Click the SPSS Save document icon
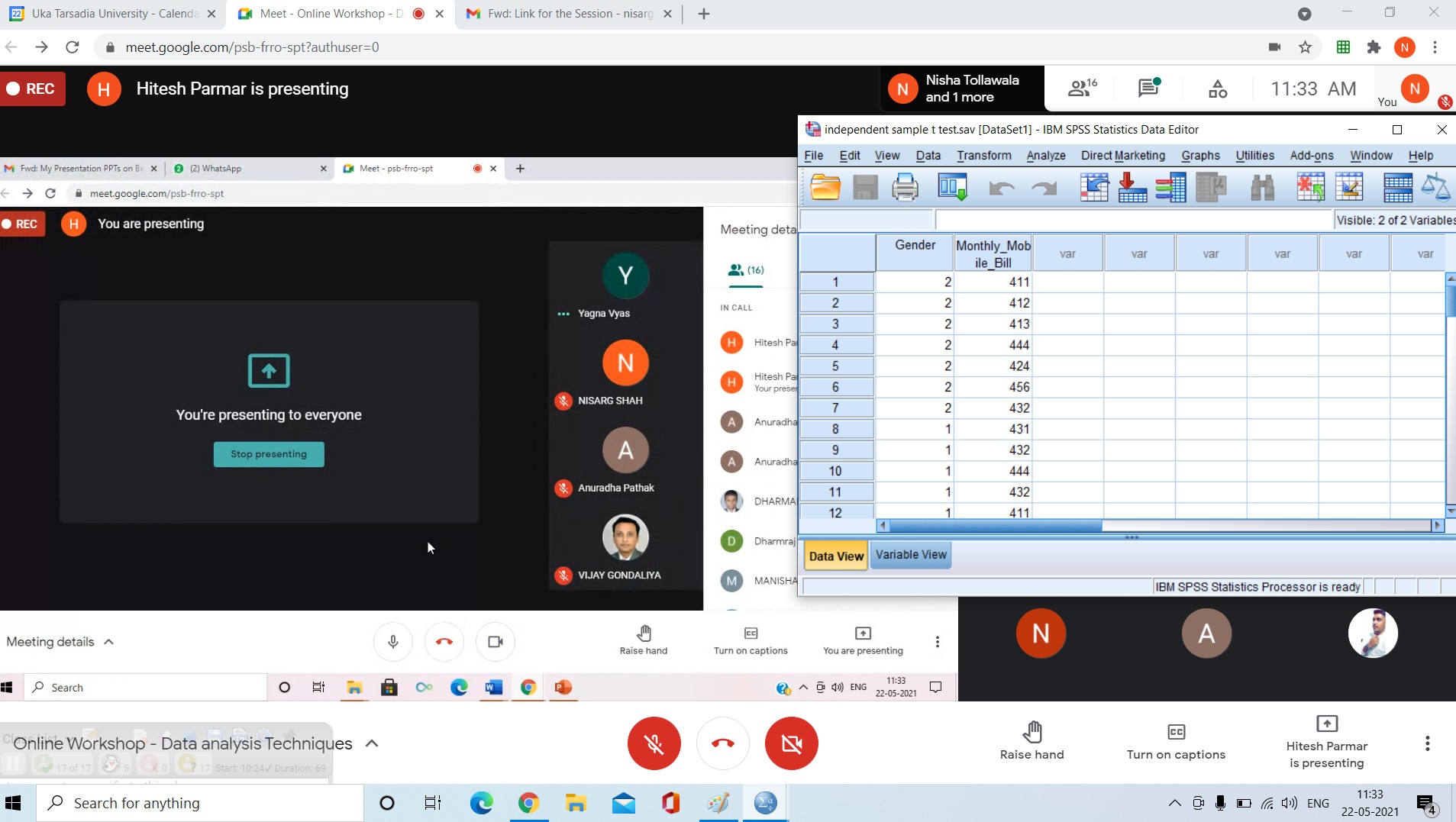1456x822 pixels. click(x=865, y=187)
